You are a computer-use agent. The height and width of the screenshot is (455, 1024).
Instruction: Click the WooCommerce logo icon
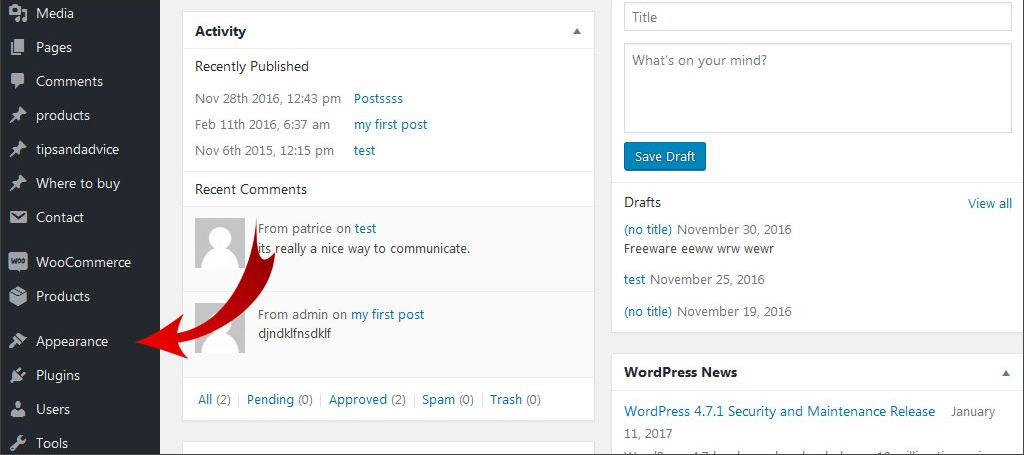click(17, 262)
